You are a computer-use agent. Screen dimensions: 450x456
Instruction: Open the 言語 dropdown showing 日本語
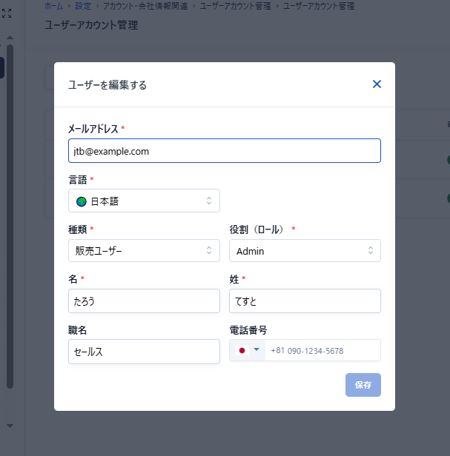point(144,201)
